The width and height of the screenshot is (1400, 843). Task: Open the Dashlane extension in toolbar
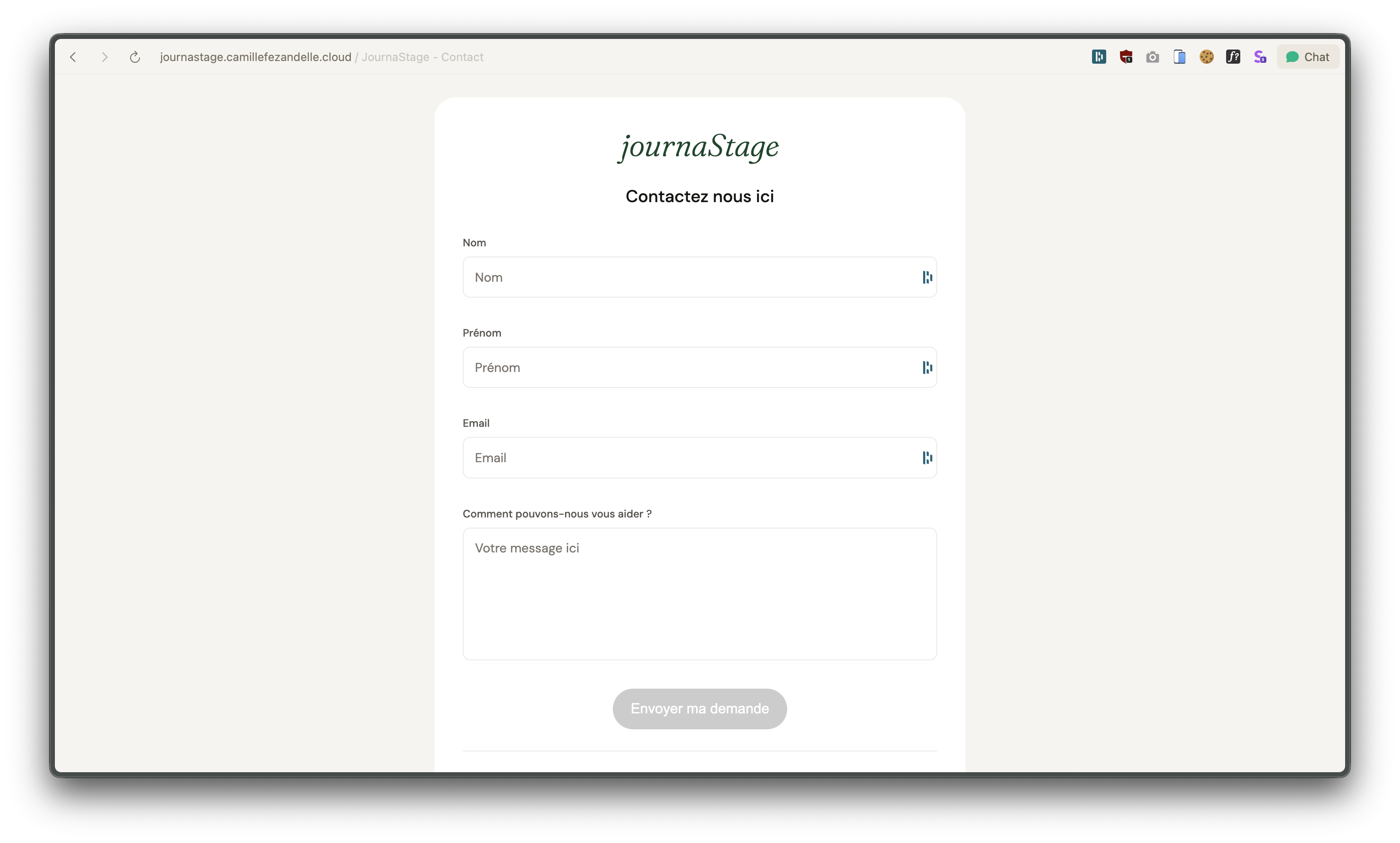tap(1098, 57)
